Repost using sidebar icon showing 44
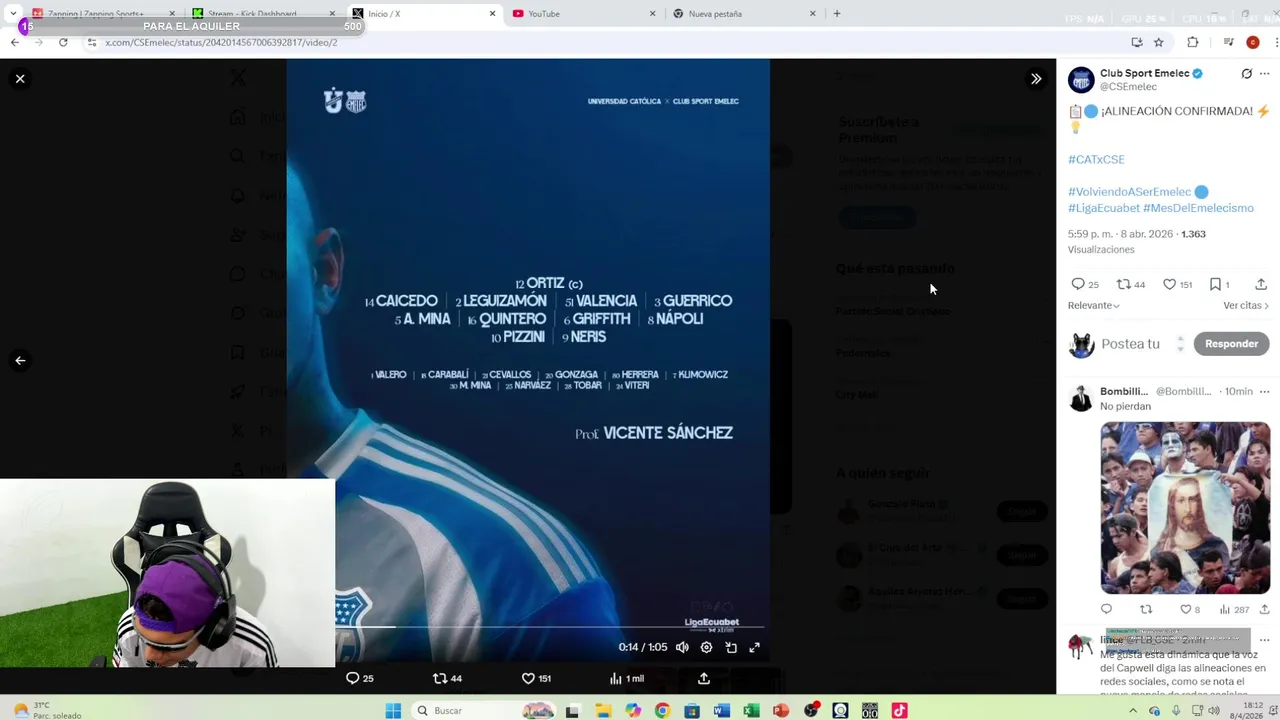This screenshot has height=720, width=1280. pos(1131,285)
